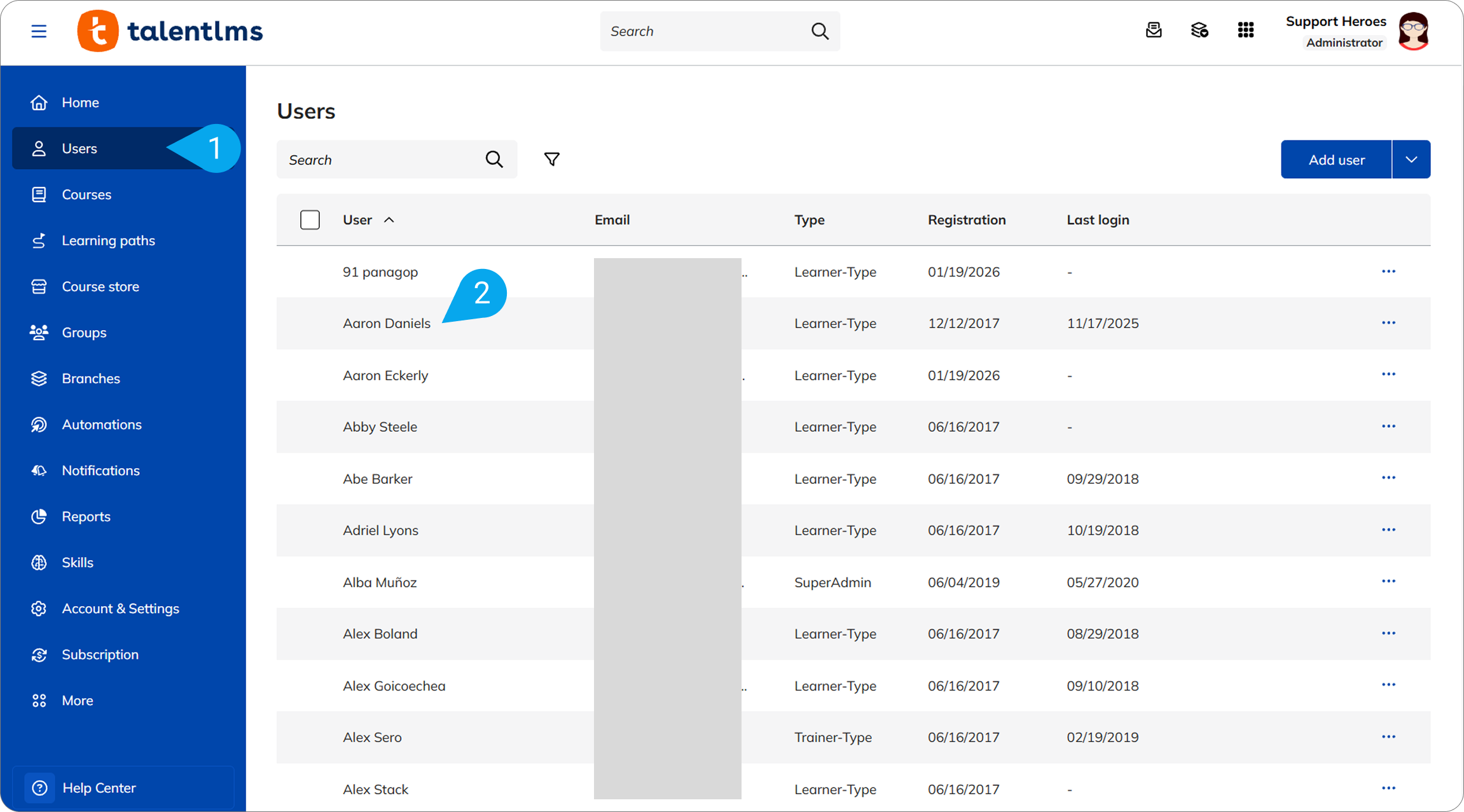Open options for Abe Barker row
The image size is (1464, 812).
pos(1388,478)
